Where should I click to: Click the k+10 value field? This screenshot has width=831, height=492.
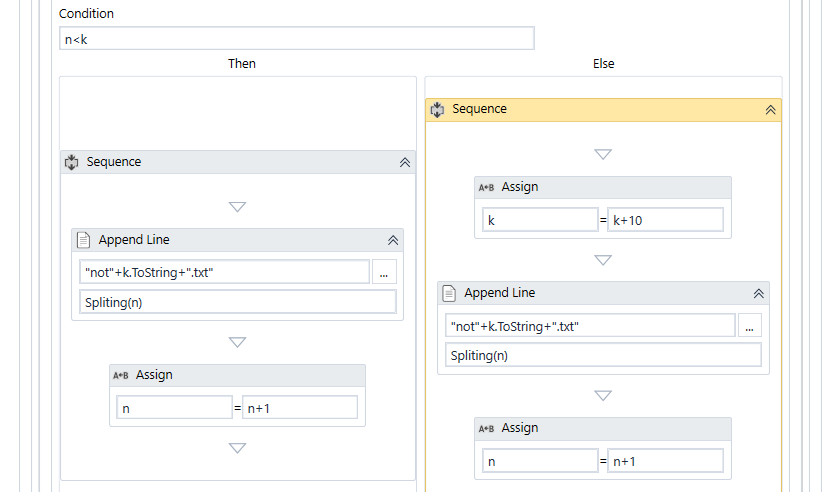[x=664, y=220]
